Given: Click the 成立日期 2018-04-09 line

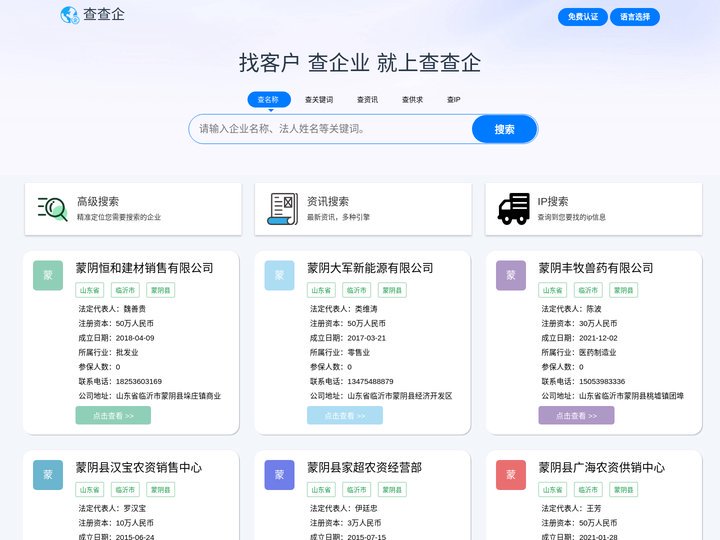Looking at the screenshot, I should [116, 338].
